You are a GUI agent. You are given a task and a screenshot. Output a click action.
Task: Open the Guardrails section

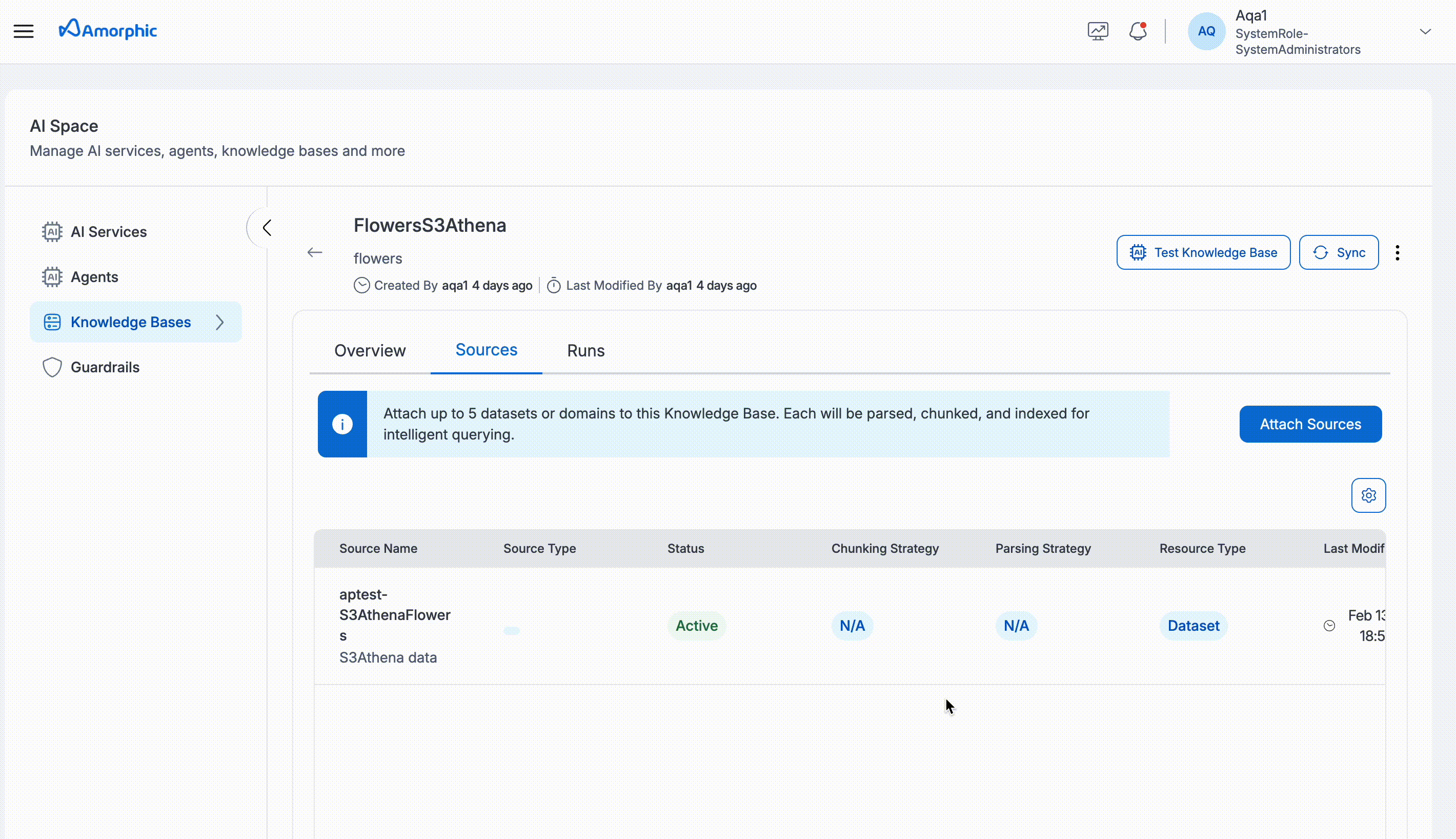click(105, 367)
